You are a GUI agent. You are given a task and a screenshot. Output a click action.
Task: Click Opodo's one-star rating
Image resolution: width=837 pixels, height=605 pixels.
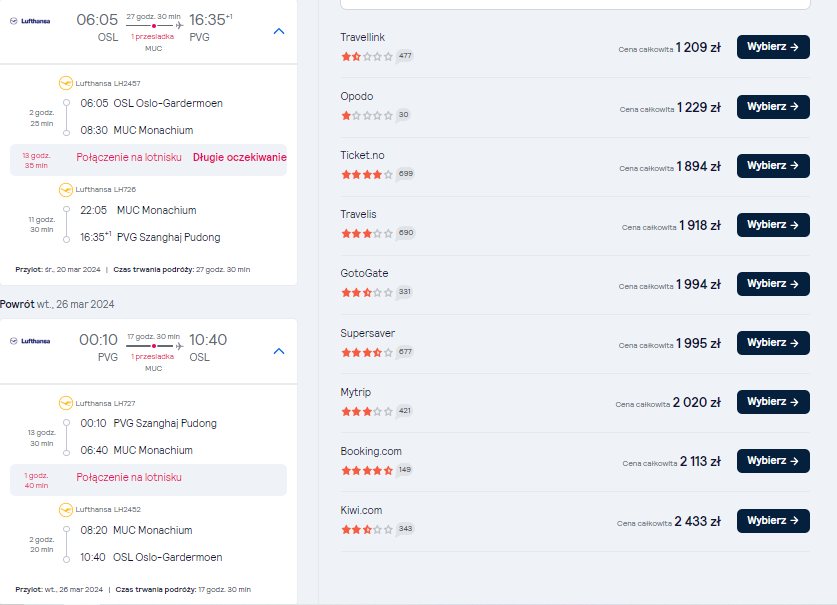367,115
